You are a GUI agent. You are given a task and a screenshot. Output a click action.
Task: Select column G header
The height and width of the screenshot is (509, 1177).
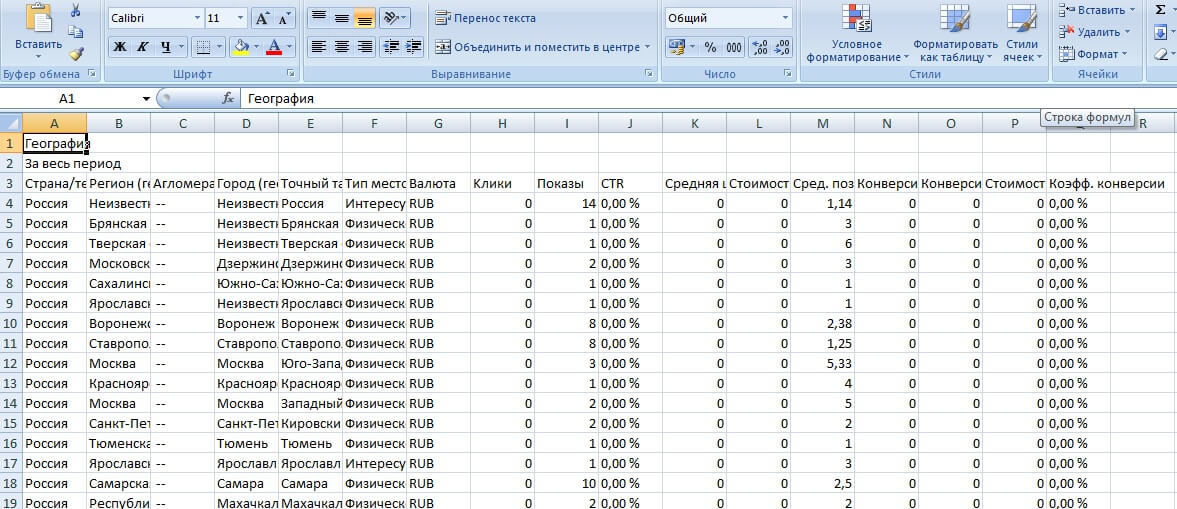coord(438,123)
